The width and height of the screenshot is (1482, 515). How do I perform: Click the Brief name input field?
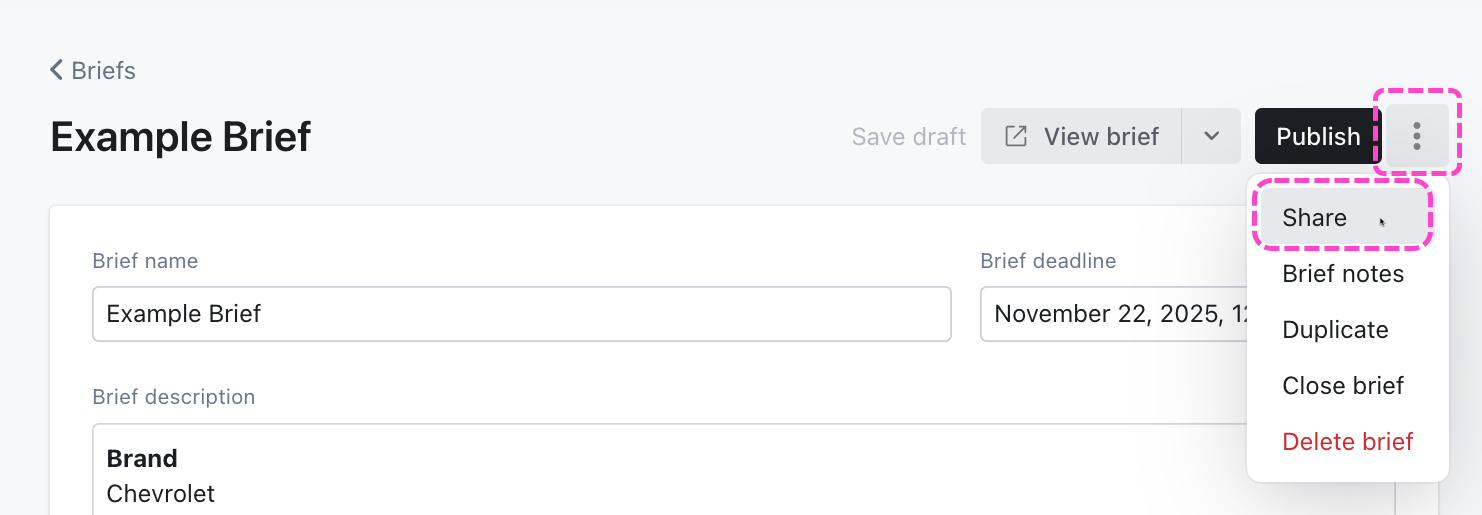(521, 314)
